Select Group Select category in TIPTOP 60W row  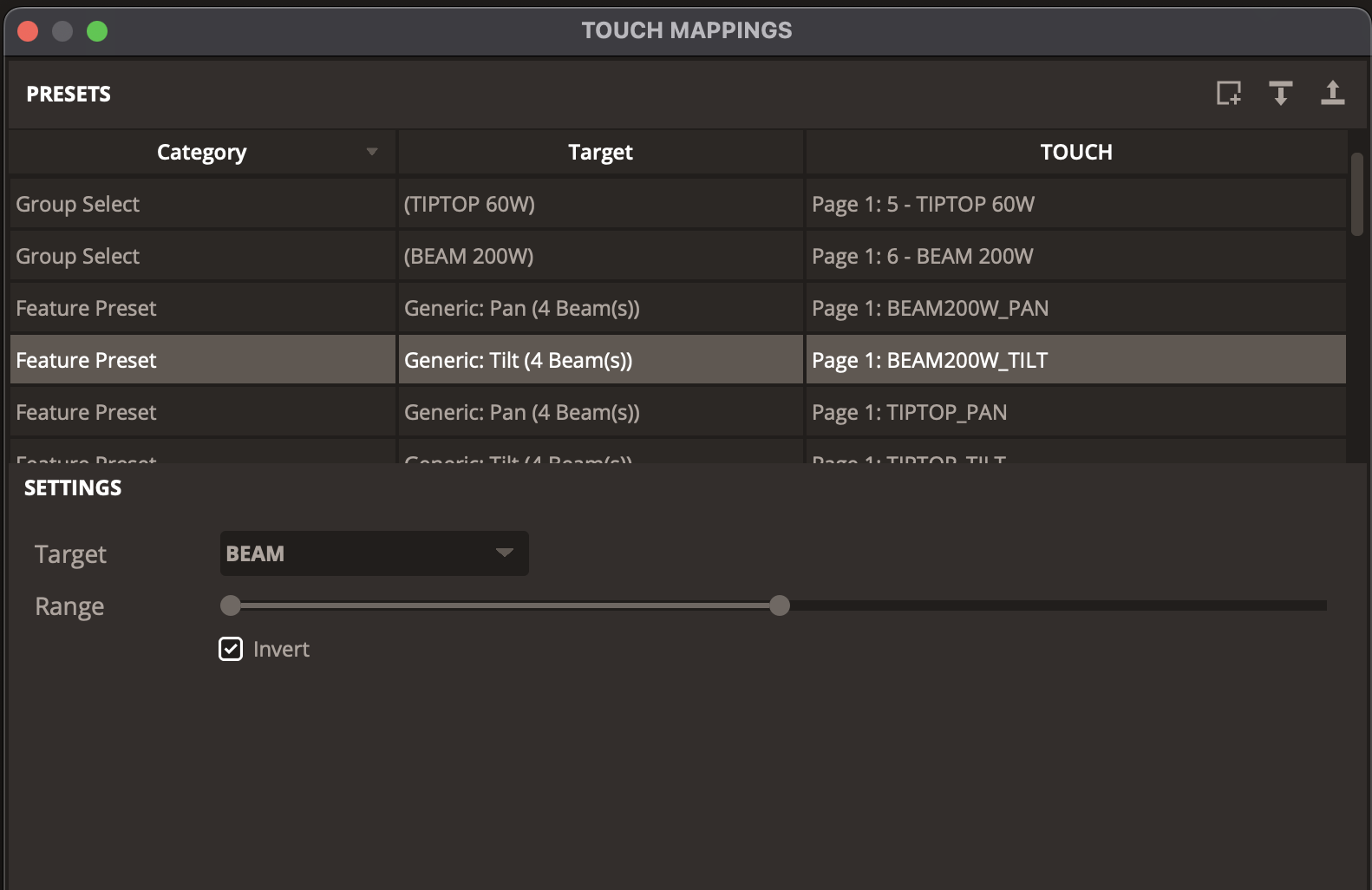tap(202, 204)
